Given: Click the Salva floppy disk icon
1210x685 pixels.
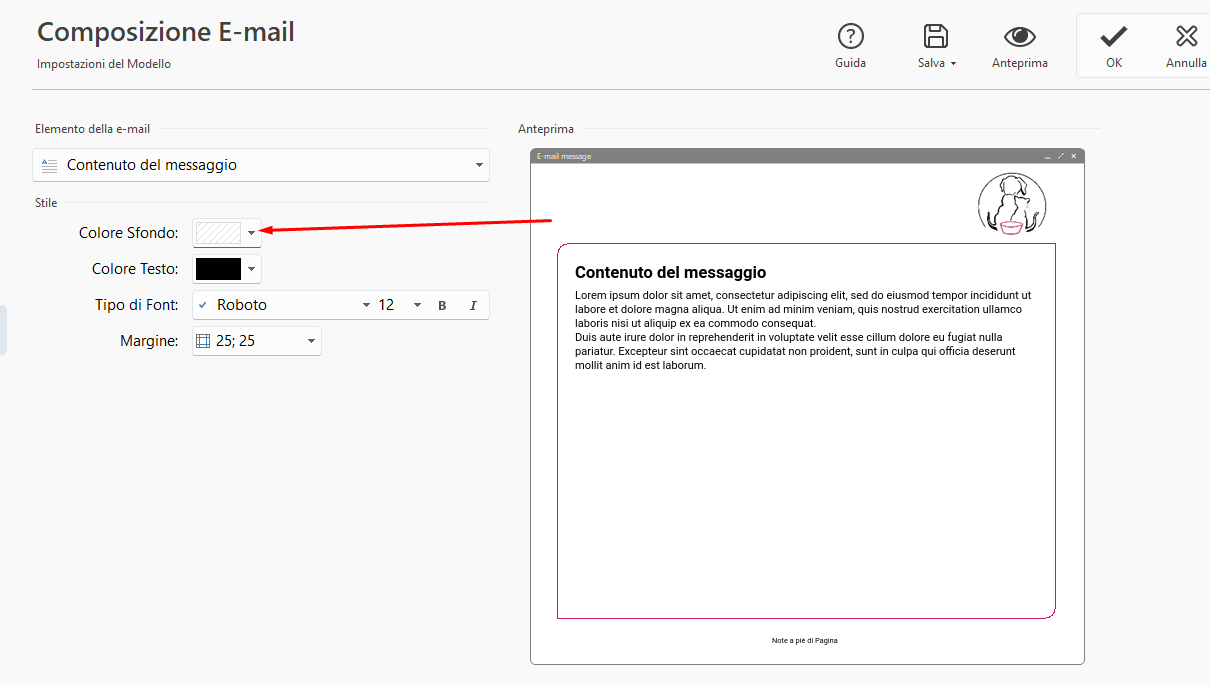Looking at the screenshot, I should point(936,37).
